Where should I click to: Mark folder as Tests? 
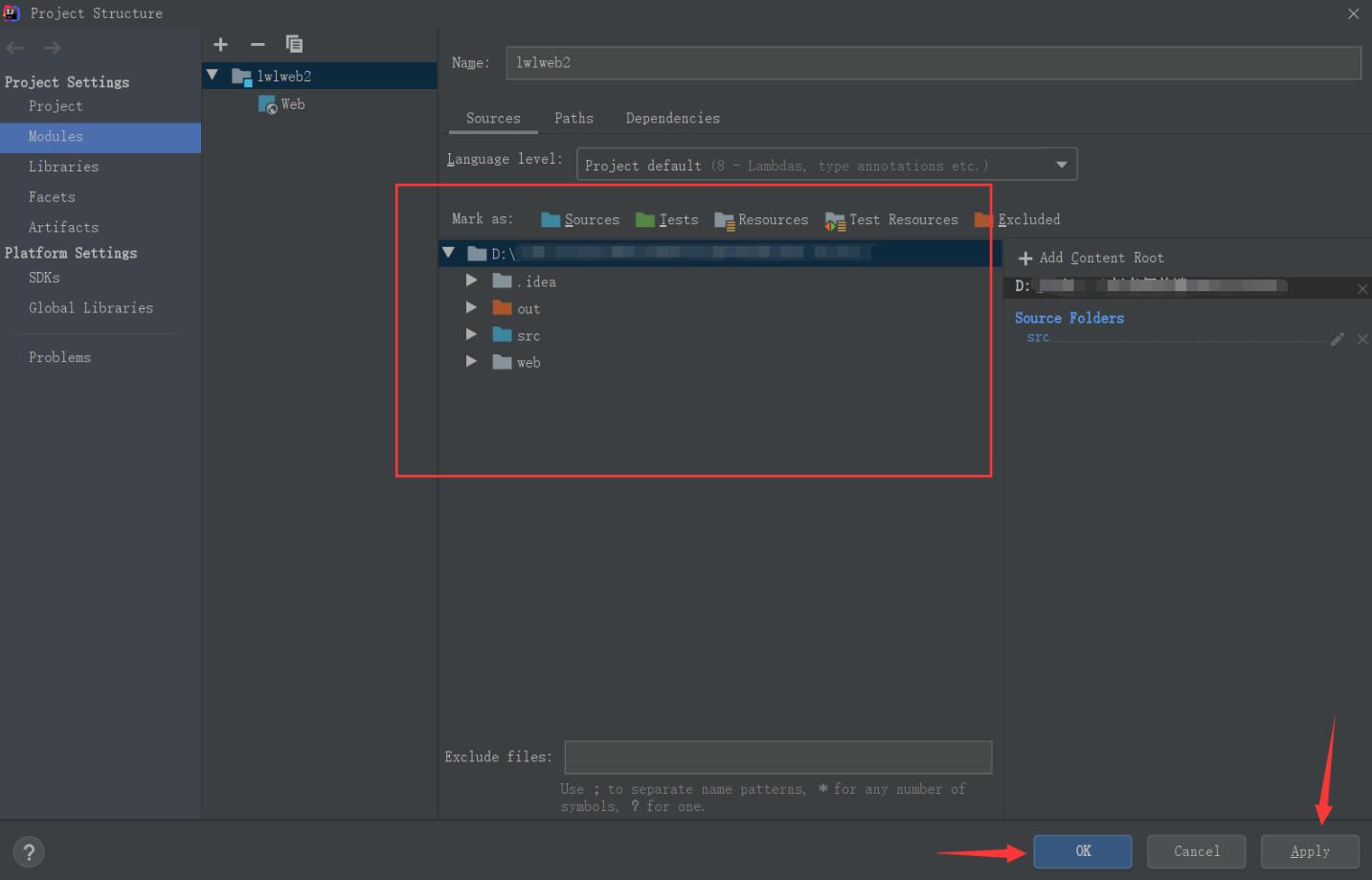click(x=667, y=219)
